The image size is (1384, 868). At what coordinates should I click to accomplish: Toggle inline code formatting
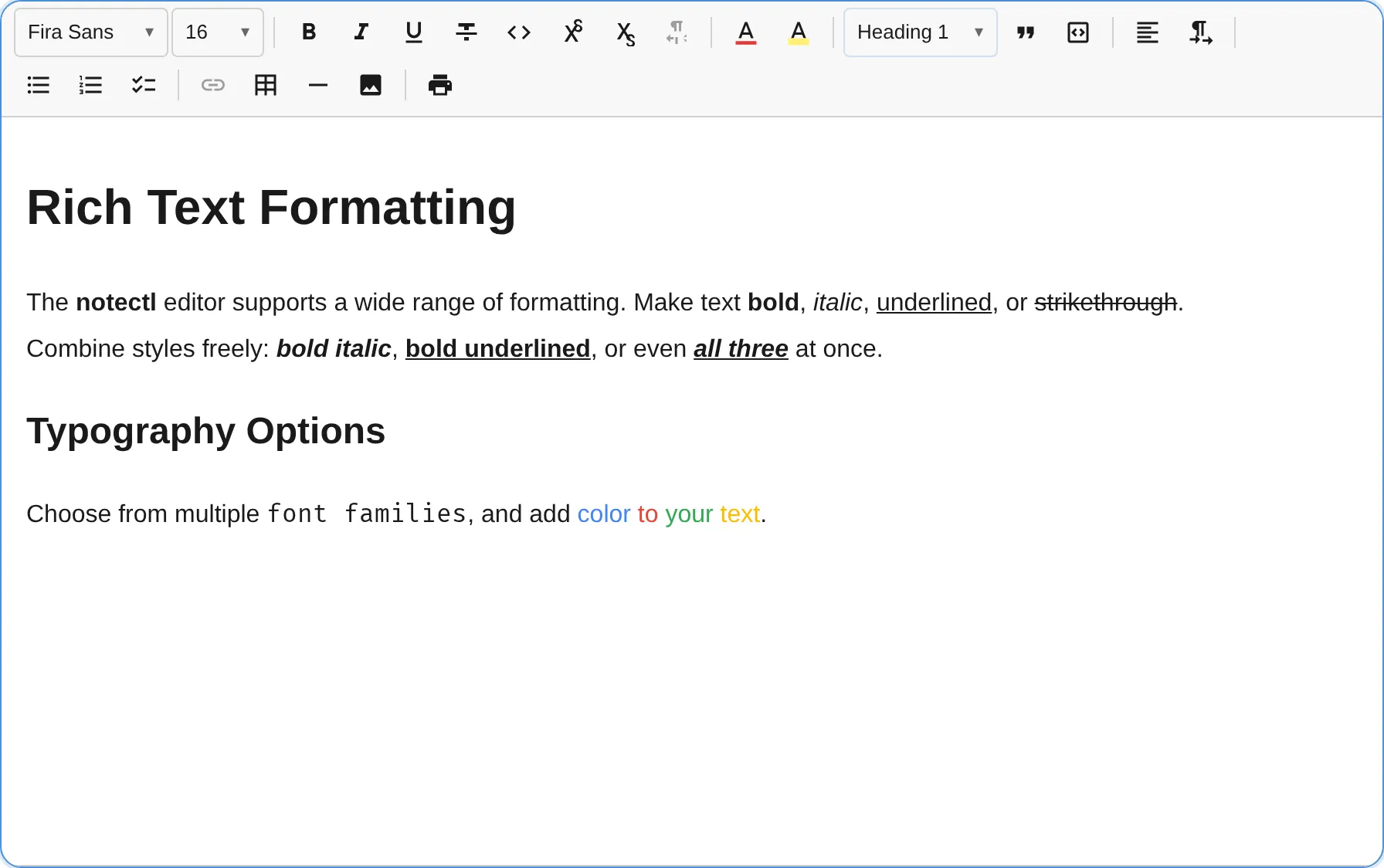(x=519, y=32)
